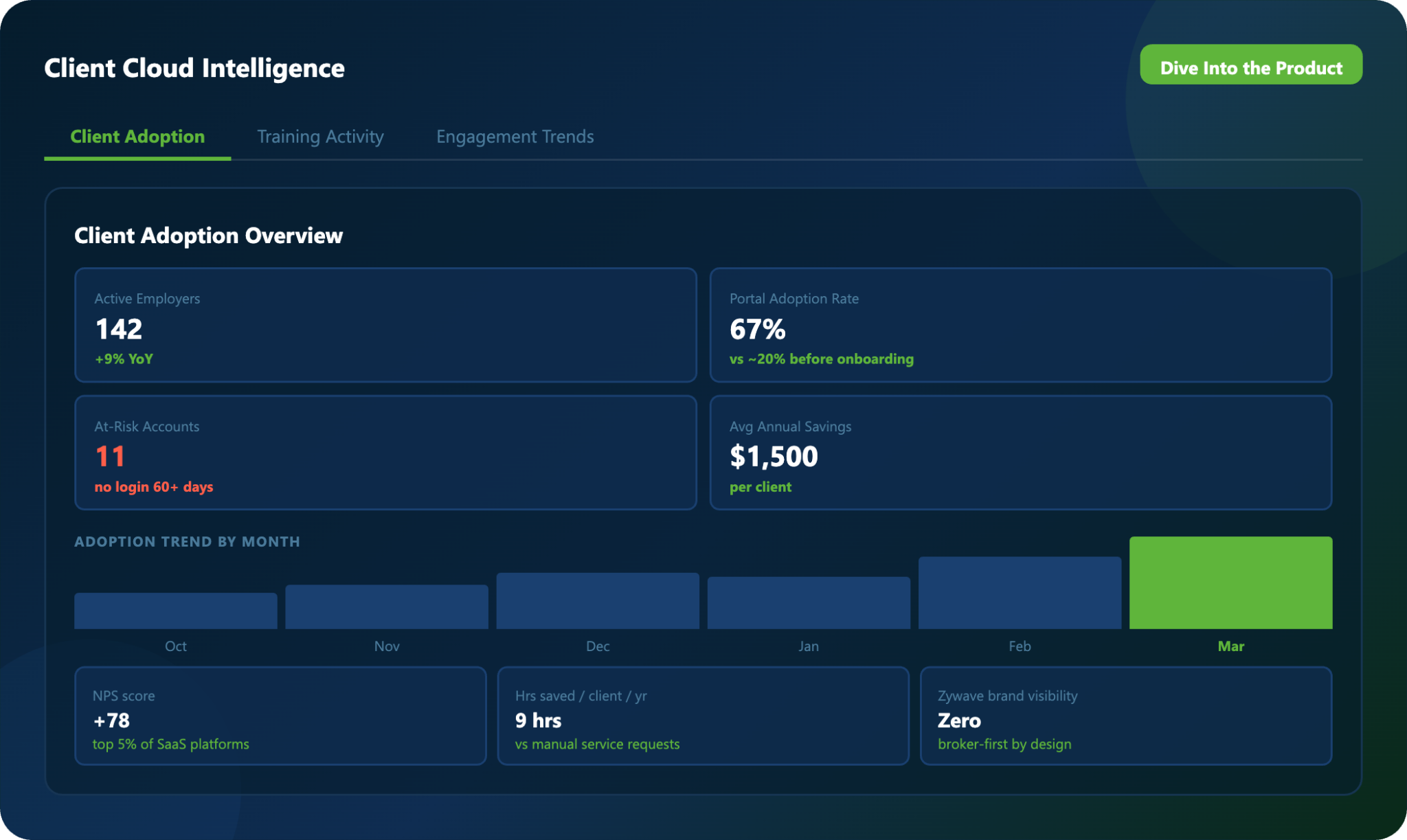Select the Oct bar in the chart
This screenshot has width=1407, height=840.
pyautogui.click(x=176, y=611)
